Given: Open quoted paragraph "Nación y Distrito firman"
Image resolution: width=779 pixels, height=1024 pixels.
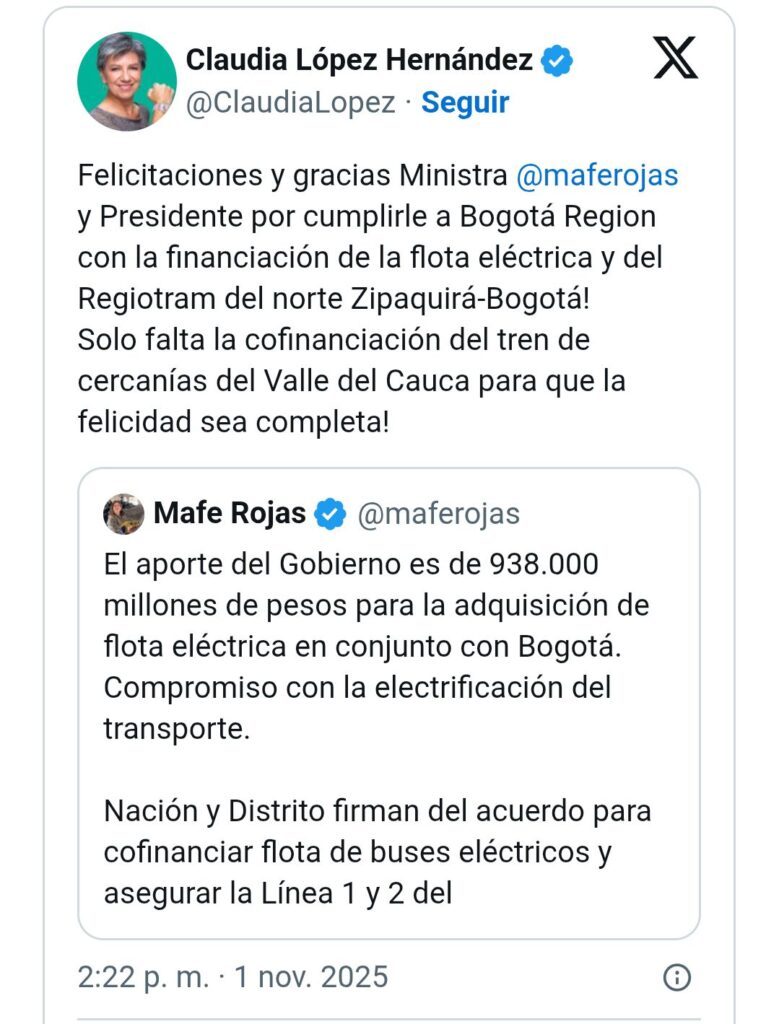Looking at the screenshot, I should pyautogui.click(x=377, y=811).
